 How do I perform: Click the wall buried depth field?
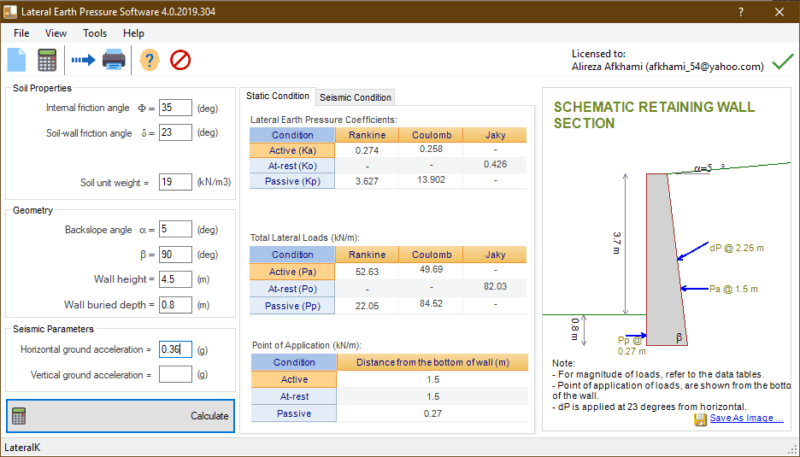(x=176, y=304)
